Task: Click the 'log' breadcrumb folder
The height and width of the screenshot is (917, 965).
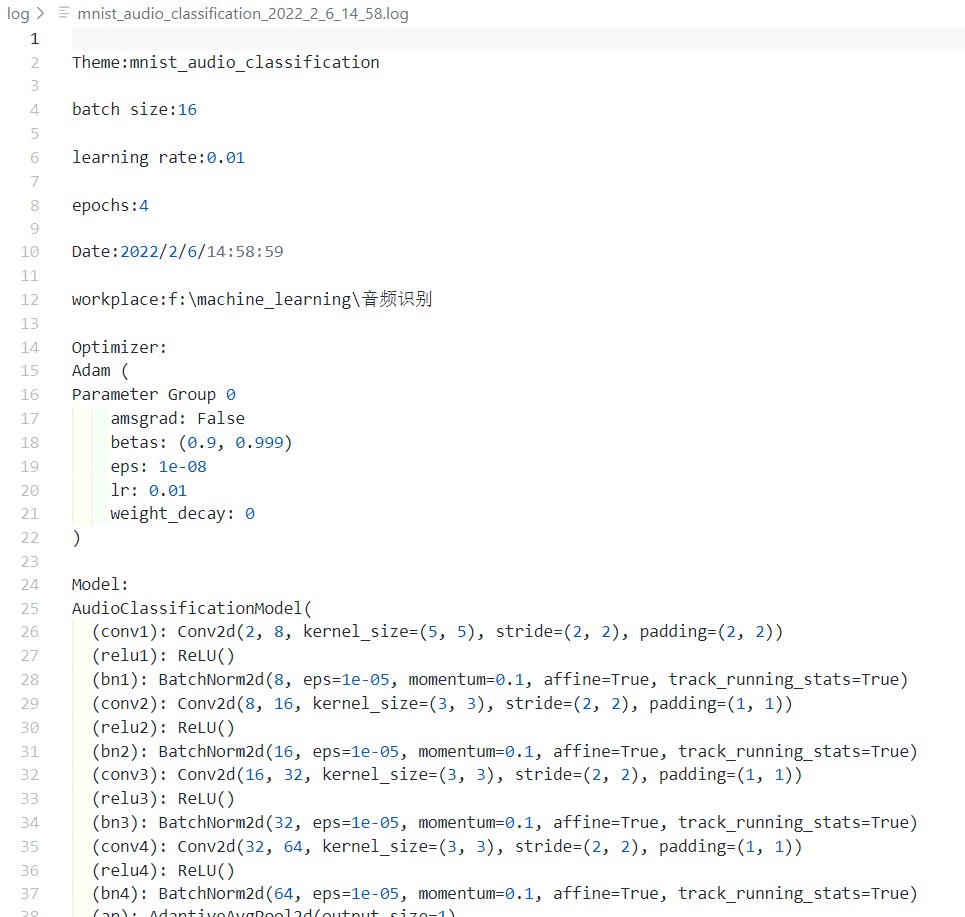Action: (x=18, y=14)
